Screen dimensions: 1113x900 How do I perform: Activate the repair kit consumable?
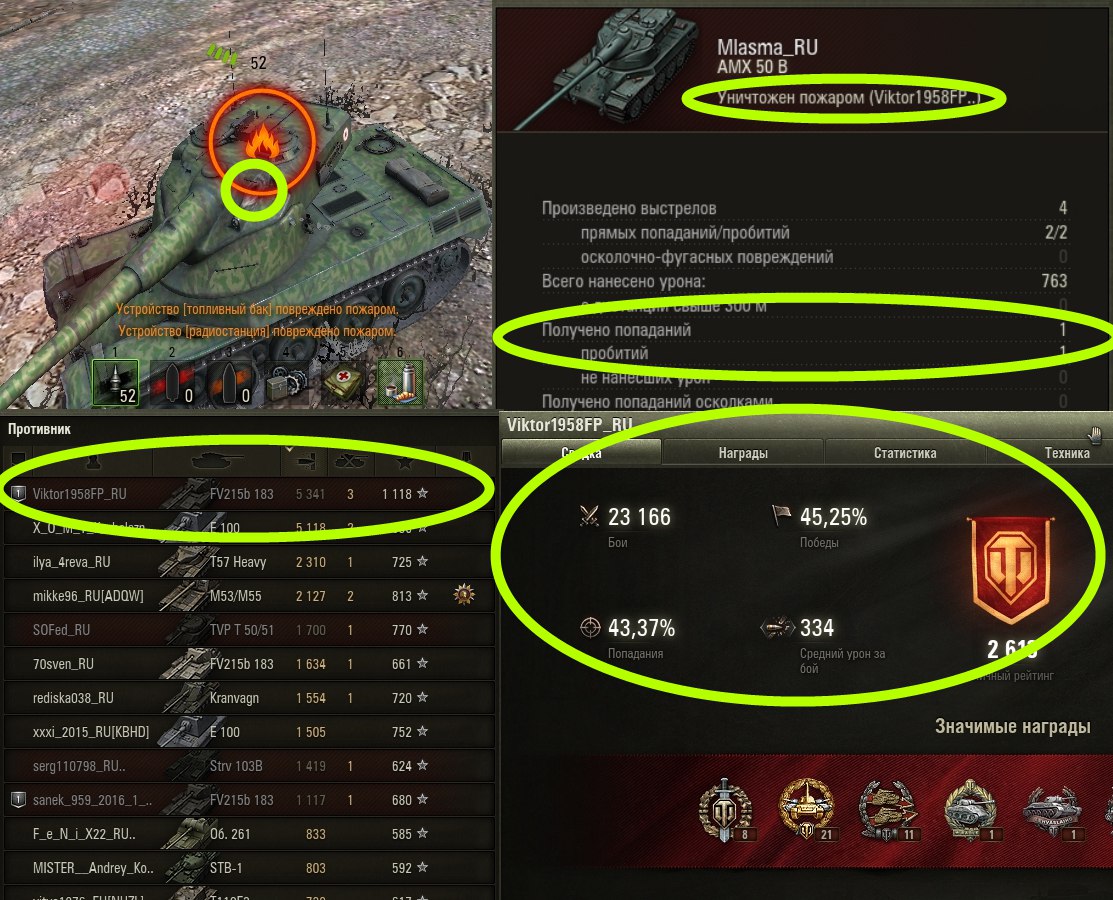(x=287, y=382)
